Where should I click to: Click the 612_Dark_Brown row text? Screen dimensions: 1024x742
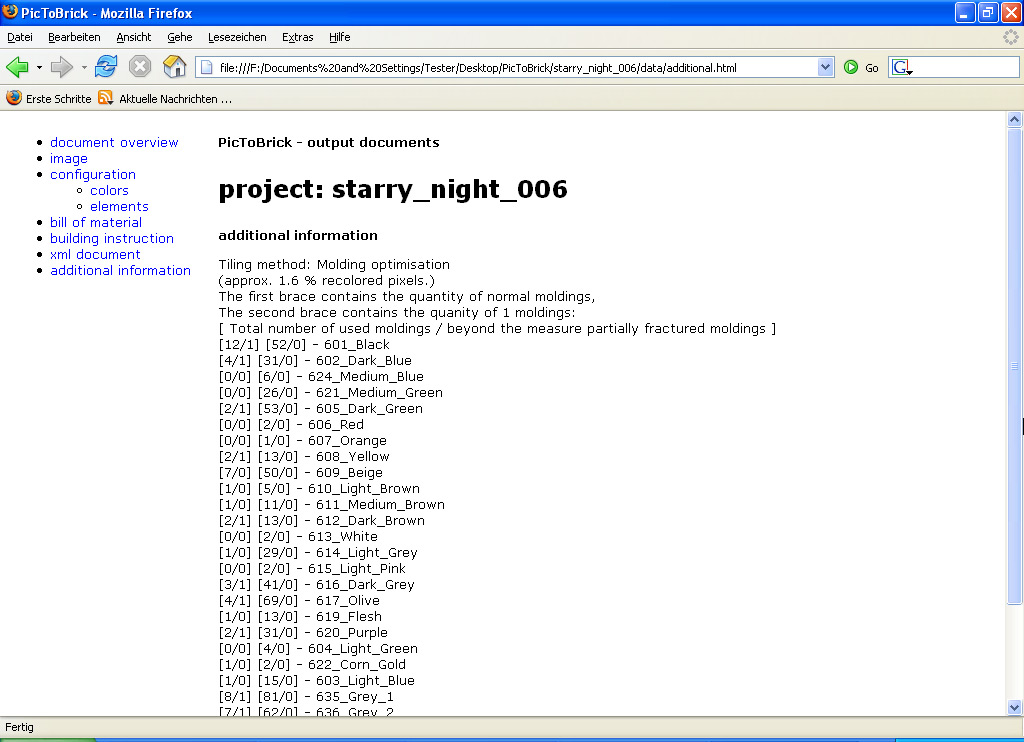click(x=321, y=521)
